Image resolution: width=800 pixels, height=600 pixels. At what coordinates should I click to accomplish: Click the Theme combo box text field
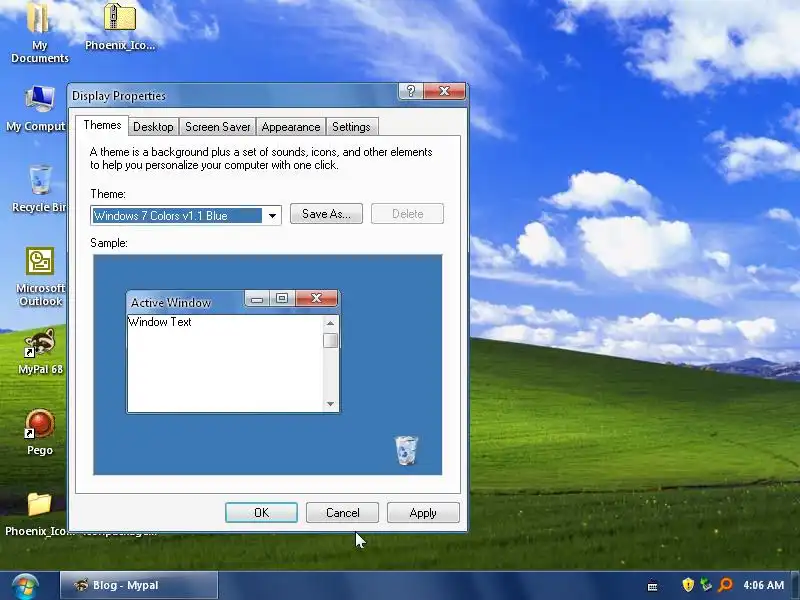click(x=177, y=216)
